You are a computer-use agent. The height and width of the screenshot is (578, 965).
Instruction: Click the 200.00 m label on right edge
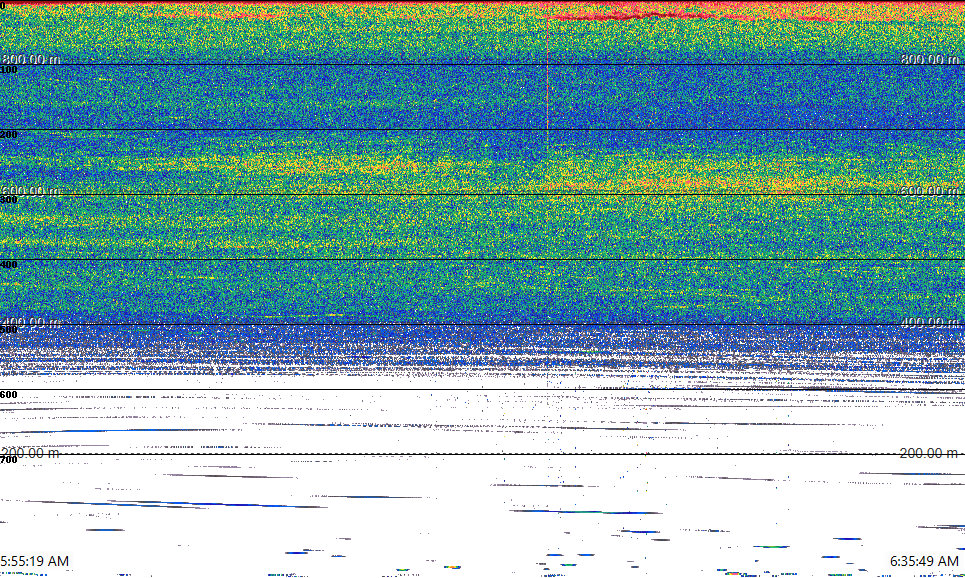pos(930,453)
